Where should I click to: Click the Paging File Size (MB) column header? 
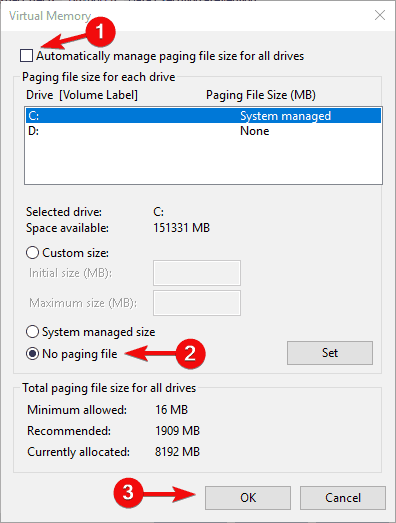point(261,95)
